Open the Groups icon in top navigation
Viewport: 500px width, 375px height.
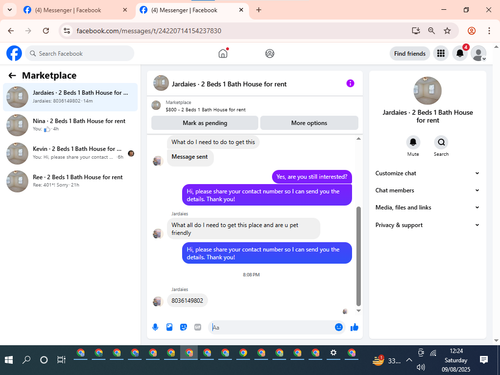270,53
